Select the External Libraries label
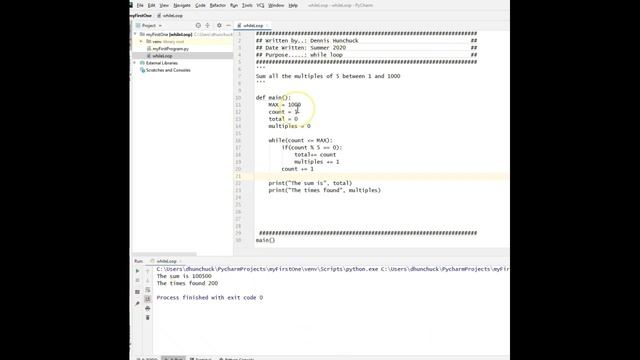Screen dimensions: 640x360 [x=162, y=63]
